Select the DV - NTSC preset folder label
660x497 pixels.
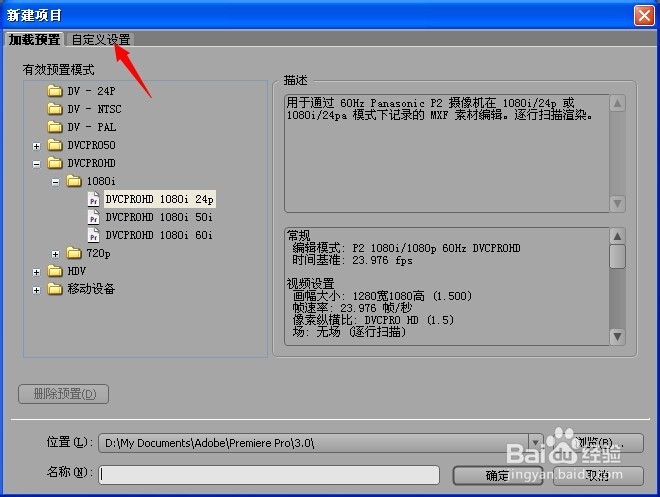(94, 109)
